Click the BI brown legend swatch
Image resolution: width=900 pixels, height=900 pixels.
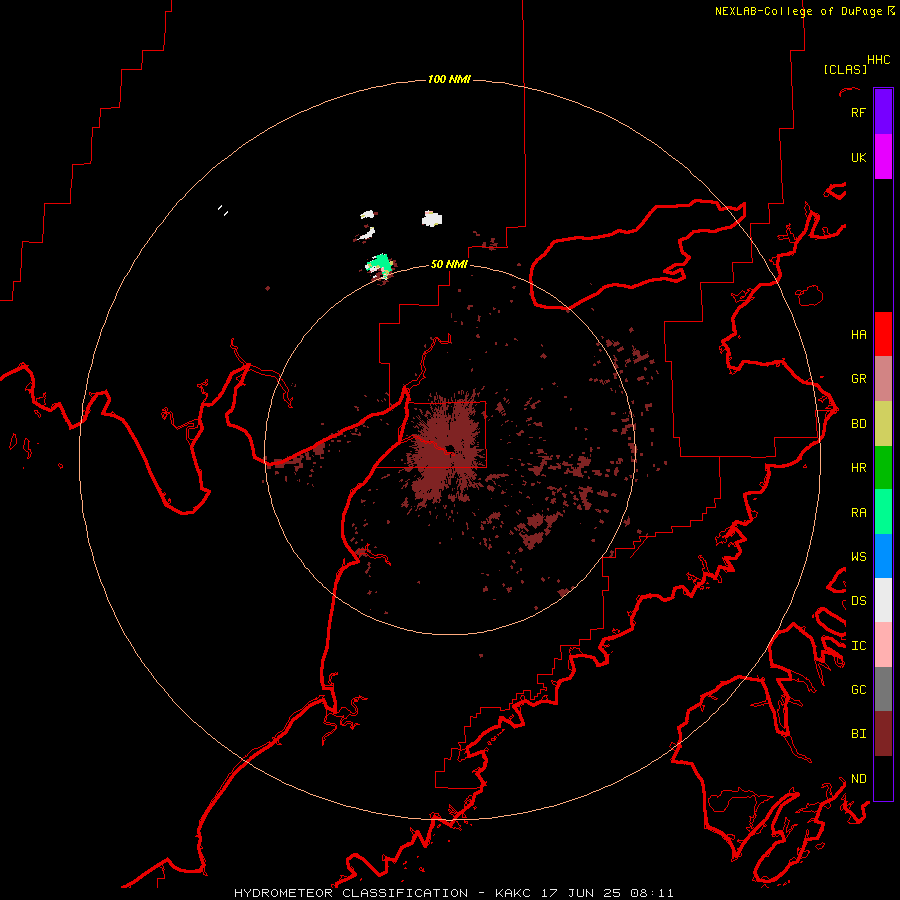click(x=883, y=734)
